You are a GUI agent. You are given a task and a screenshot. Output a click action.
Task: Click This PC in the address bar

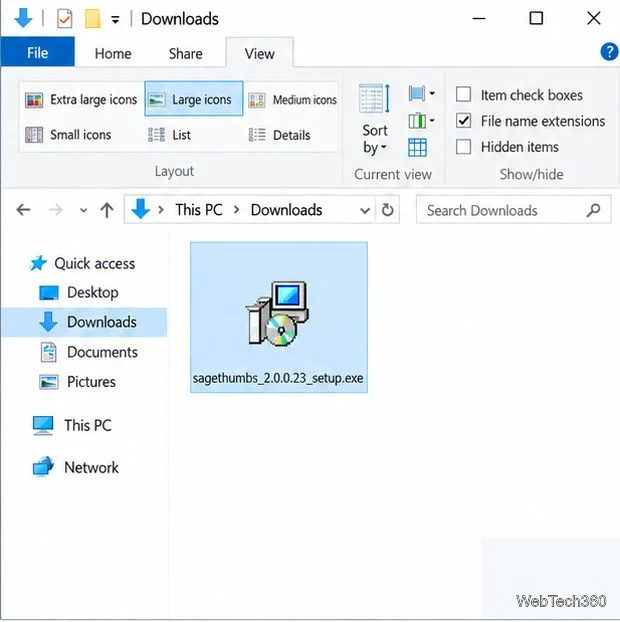(x=199, y=209)
